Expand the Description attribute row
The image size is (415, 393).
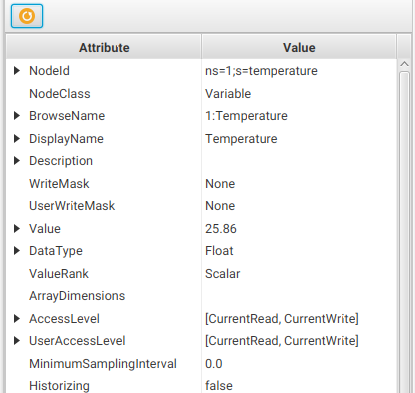click(x=17, y=161)
